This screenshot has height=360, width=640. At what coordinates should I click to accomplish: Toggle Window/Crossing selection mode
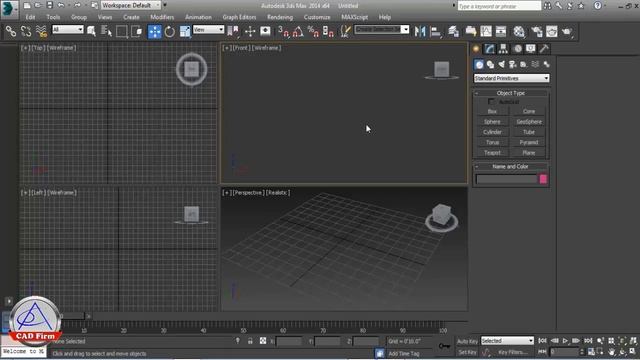click(x=137, y=31)
